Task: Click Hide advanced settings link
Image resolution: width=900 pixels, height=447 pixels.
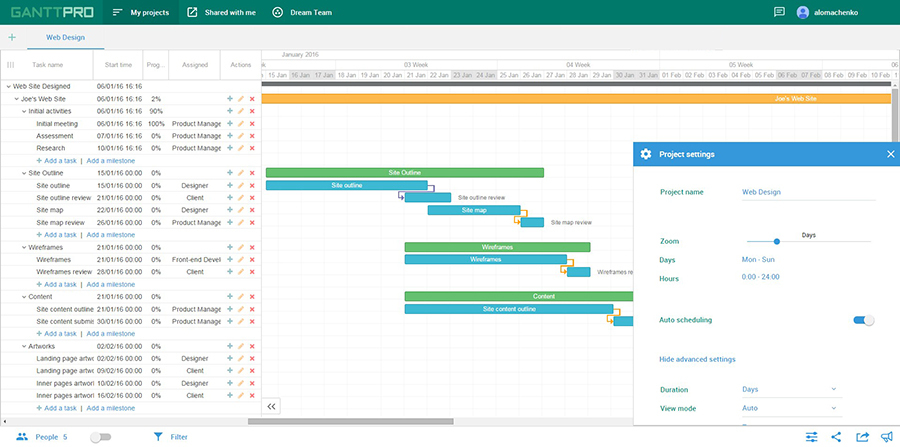Action: [x=697, y=359]
